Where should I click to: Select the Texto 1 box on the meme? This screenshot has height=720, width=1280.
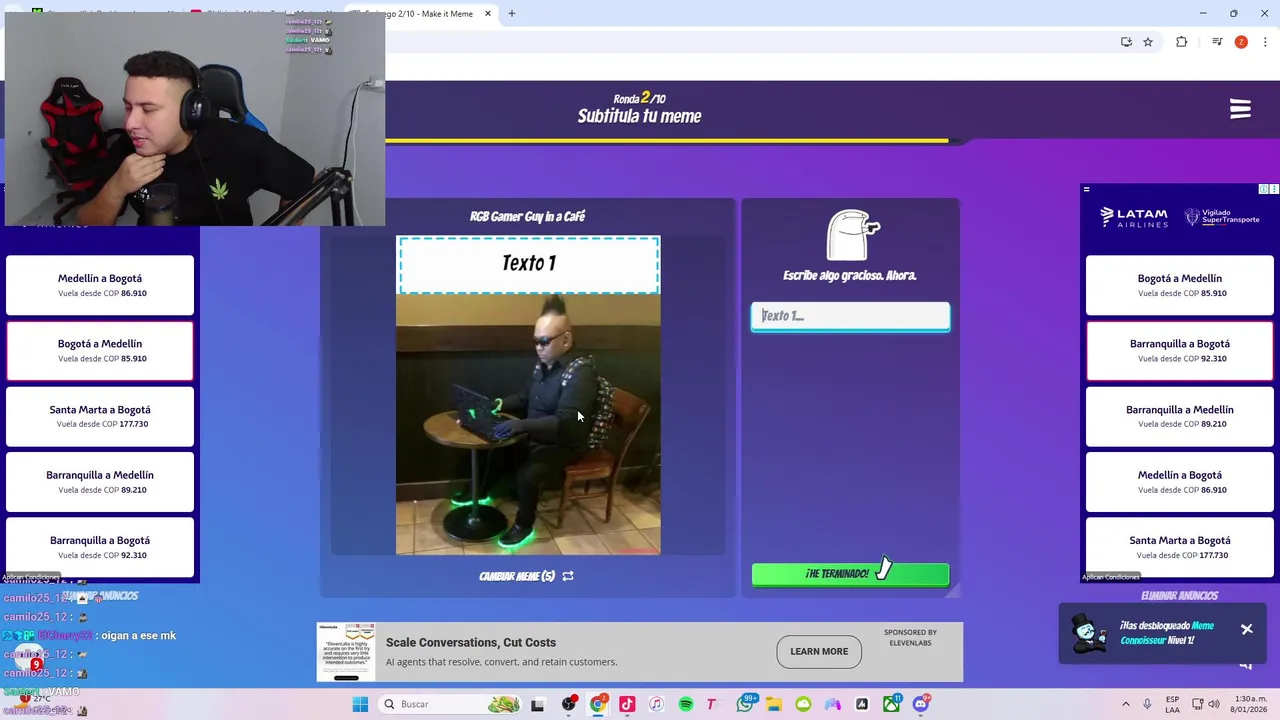[529, 264]
